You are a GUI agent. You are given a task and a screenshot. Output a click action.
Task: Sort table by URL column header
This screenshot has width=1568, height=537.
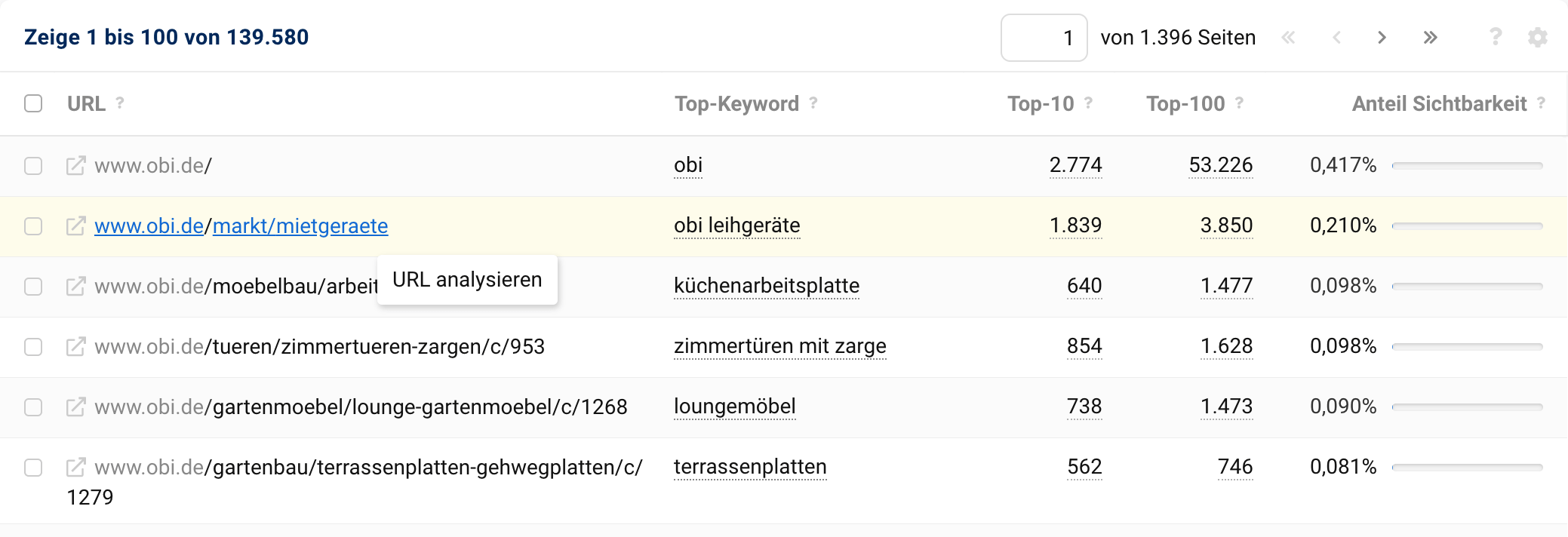pos(86,103)
